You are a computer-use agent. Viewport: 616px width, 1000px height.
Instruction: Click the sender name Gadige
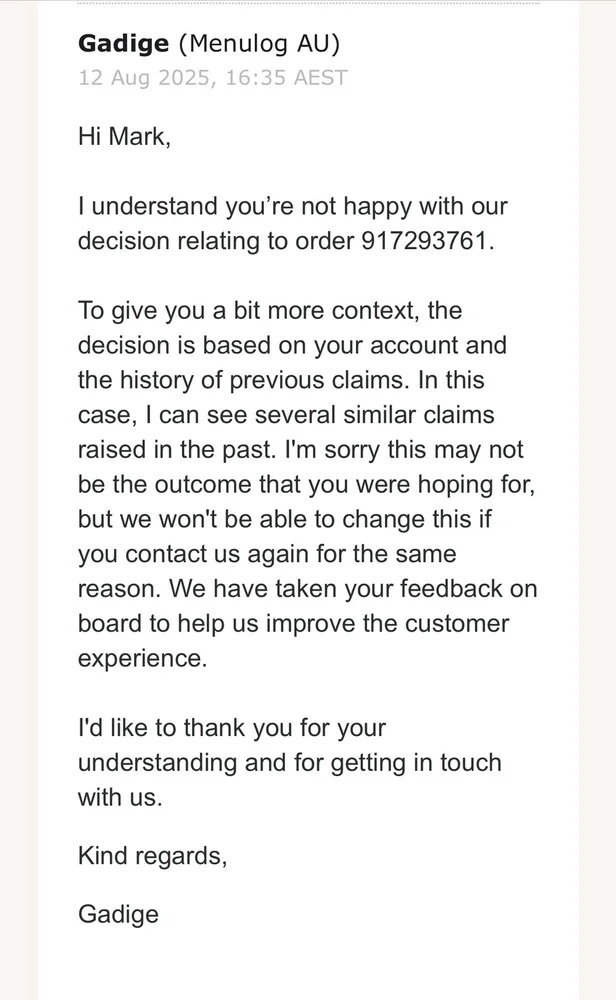124,44
